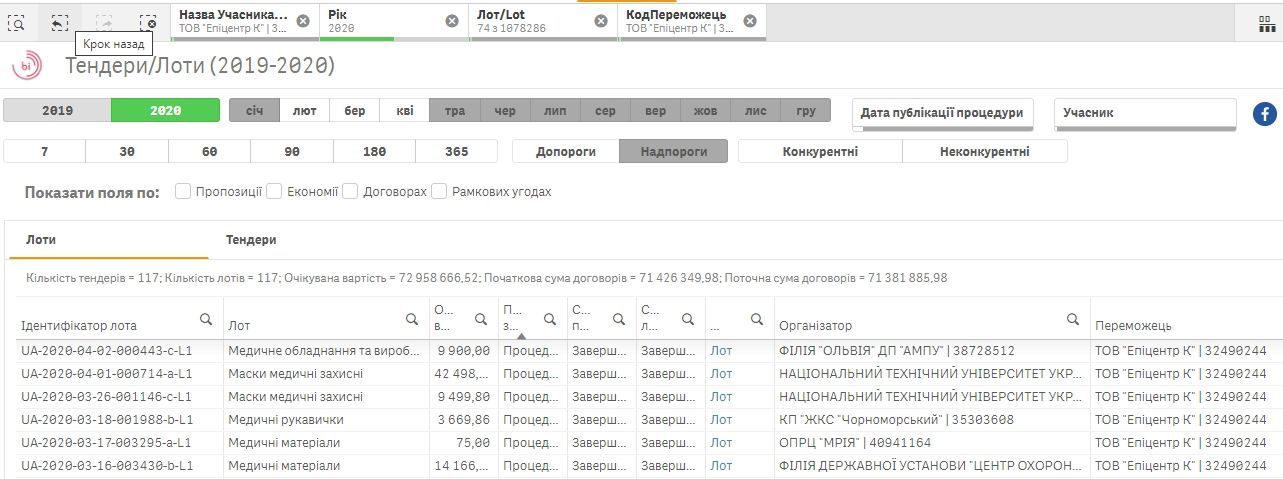Open the Facebook share icon
The width and height of the screenshot is (1283, 479).
[x=1265, y=114]
